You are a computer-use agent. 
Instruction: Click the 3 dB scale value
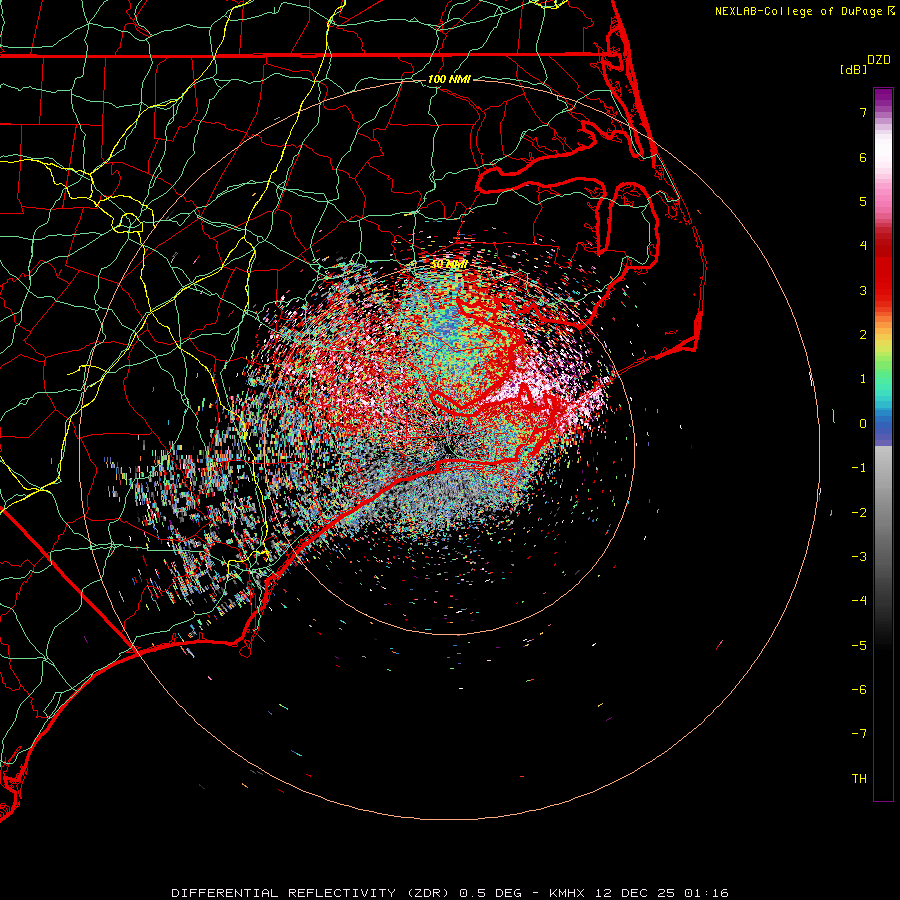pyautogui.click(x=863, y=290)
